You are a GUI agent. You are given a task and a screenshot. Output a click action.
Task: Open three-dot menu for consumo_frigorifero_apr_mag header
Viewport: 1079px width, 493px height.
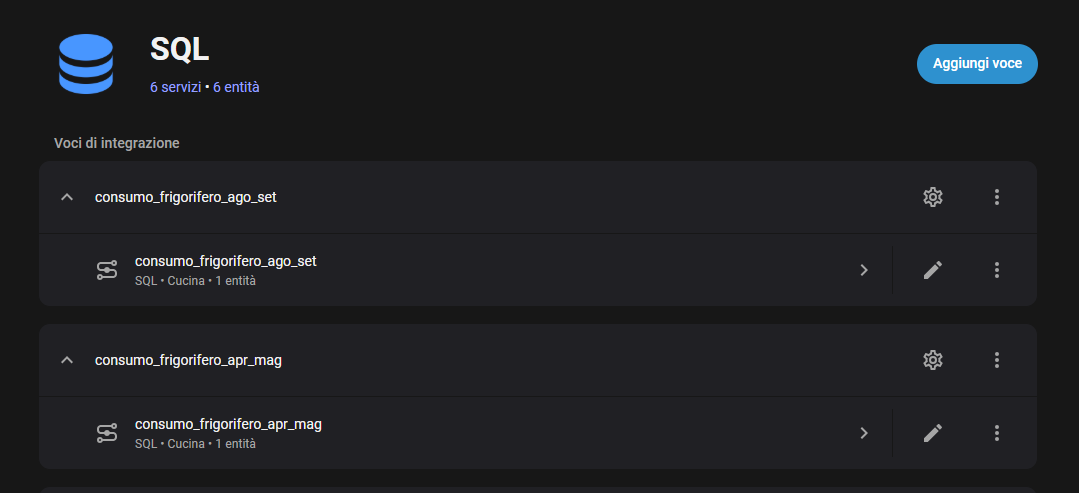click(x=997, y=360)
